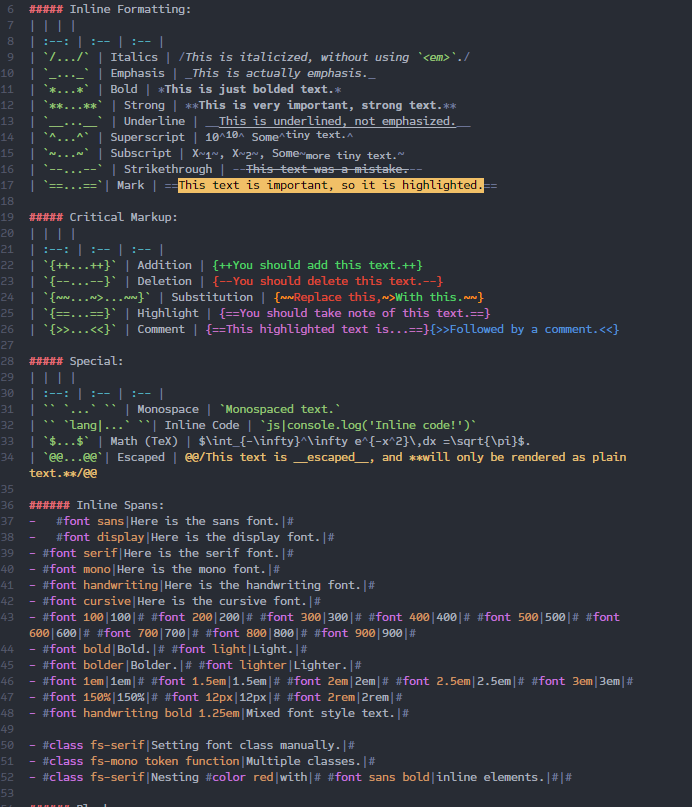Click line number 35 in the gutter
692x807 pixels.
pyautogui.click(x=7, y=489)
